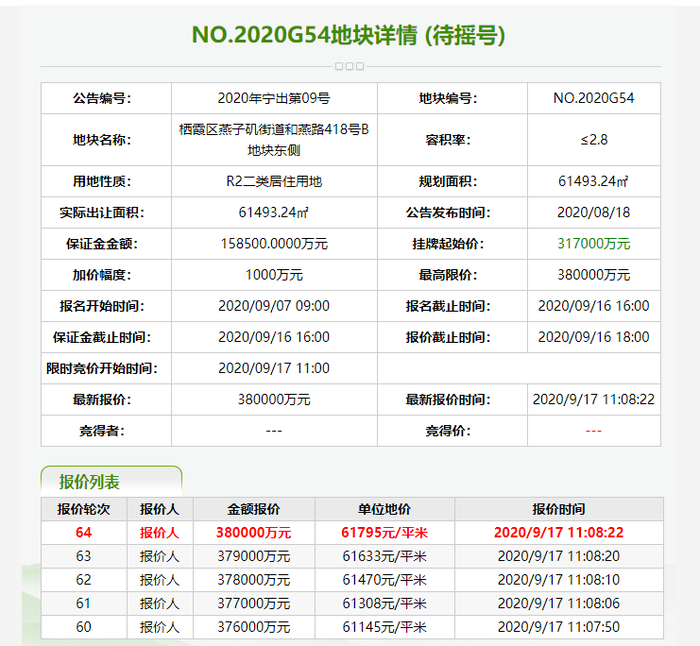Viewport: 700px width, 646px height.
Task: Click the red round number 64
Action: coord(83,533)
